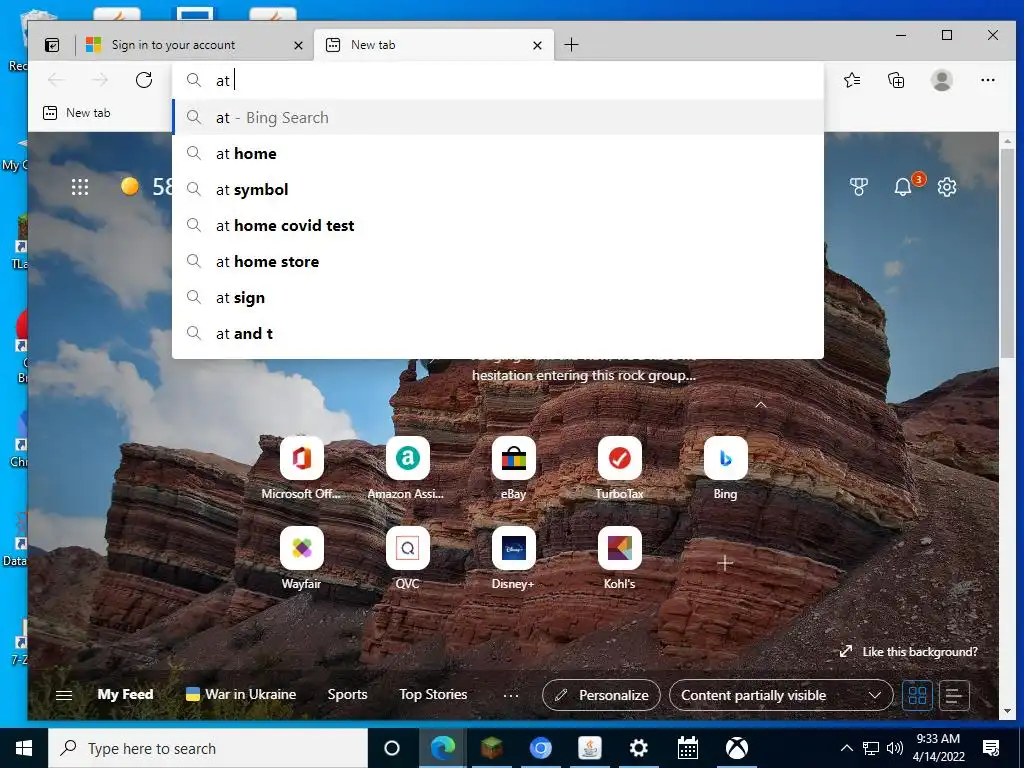Open New tab favorites bar bookmark
This screenshot has width=1024, height=768.
[x=76, y=113]
